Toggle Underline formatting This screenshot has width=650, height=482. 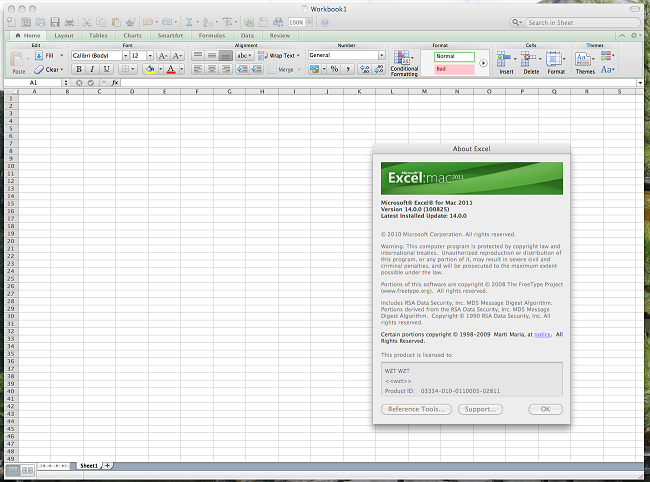coord(107,69)
